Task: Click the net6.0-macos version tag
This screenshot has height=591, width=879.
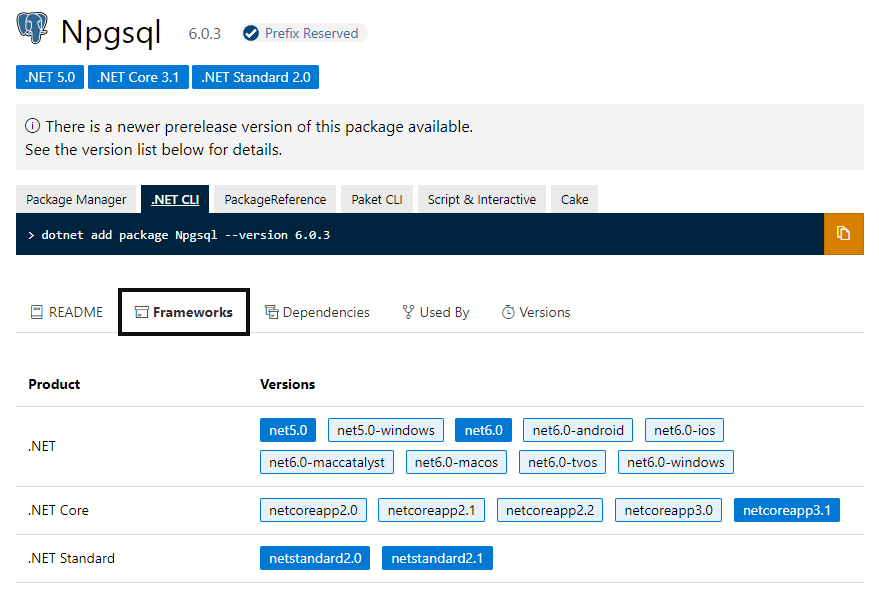Action: [x=456, y=462]
